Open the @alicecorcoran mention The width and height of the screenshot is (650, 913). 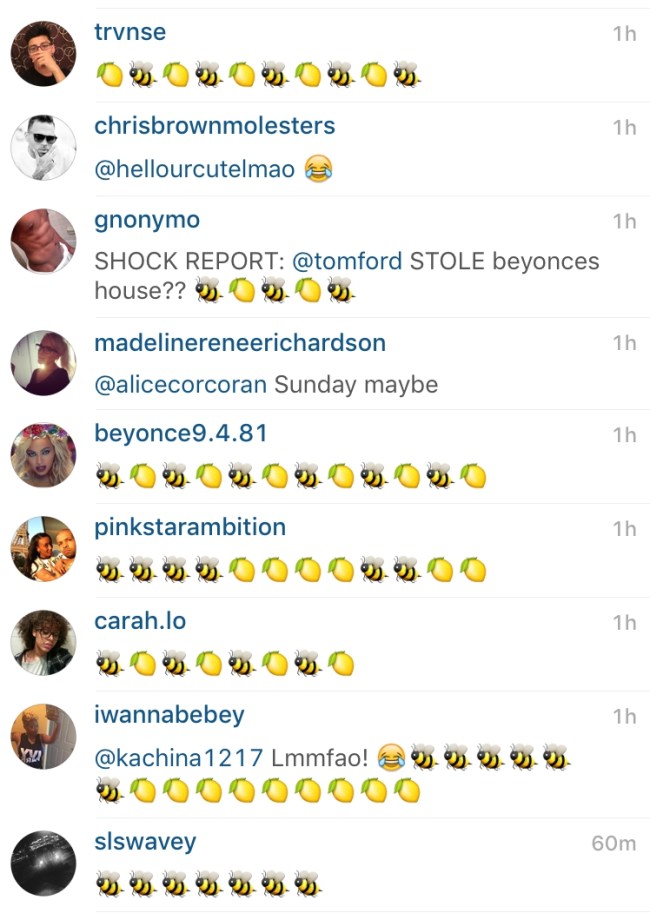[181, 385]
